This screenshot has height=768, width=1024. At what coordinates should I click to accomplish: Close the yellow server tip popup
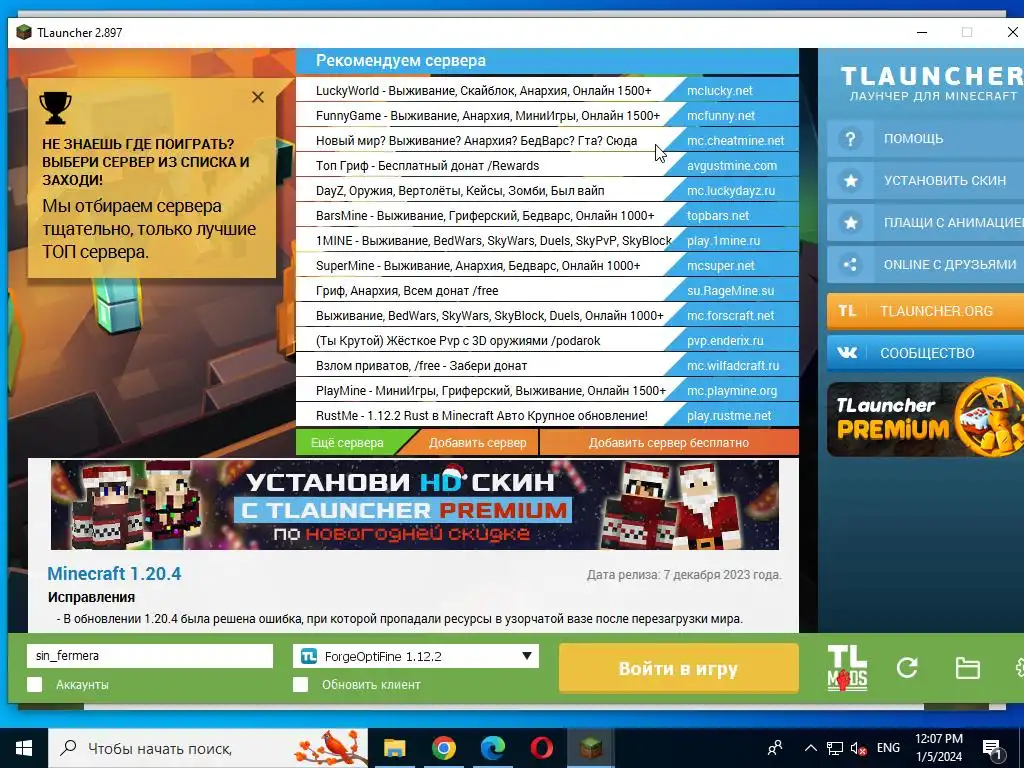(x=258, y=97)
